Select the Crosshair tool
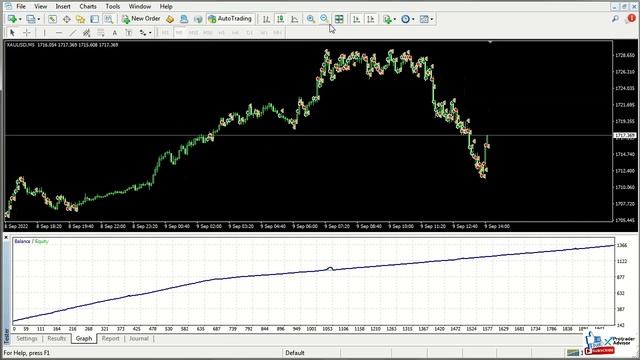 tap(27, 33)
